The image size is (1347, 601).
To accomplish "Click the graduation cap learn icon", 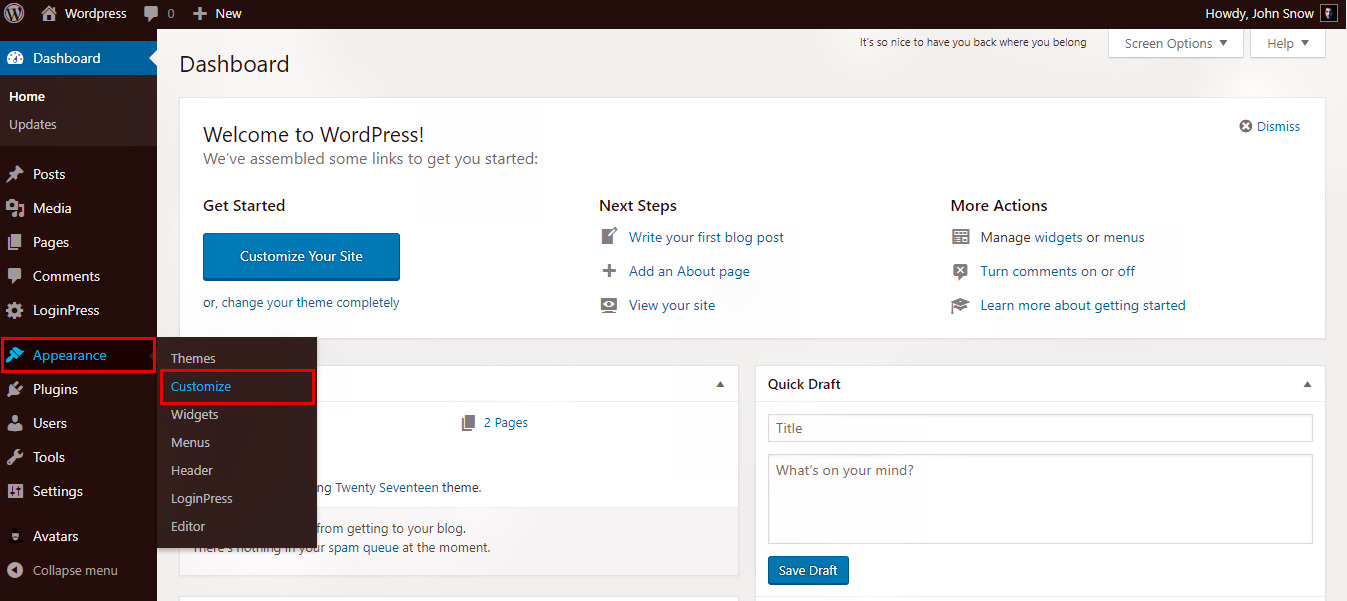I will pyautogui.click(x=961, y=305).
